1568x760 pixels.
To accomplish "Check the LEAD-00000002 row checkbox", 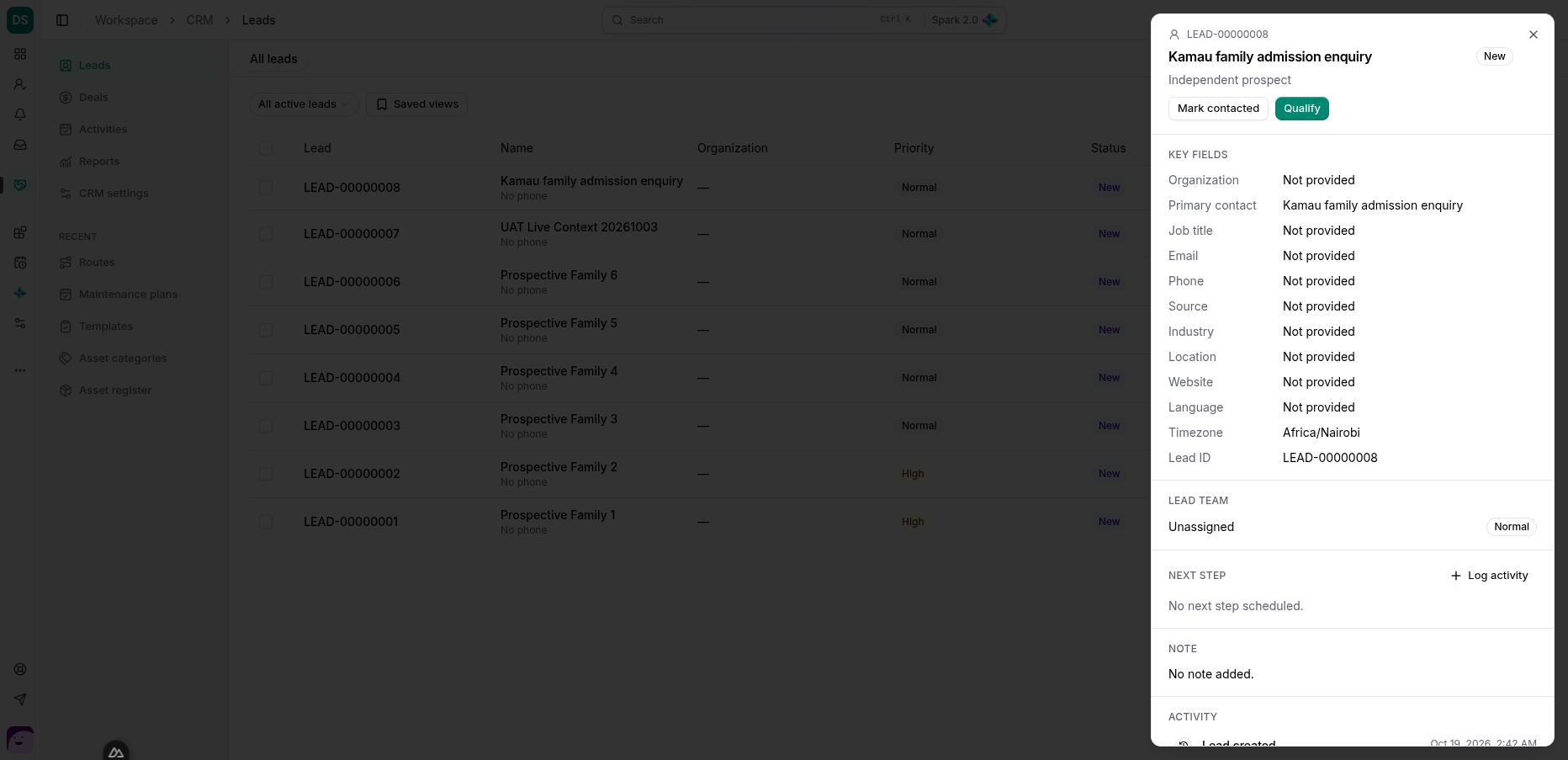I will tap(266, 474).
